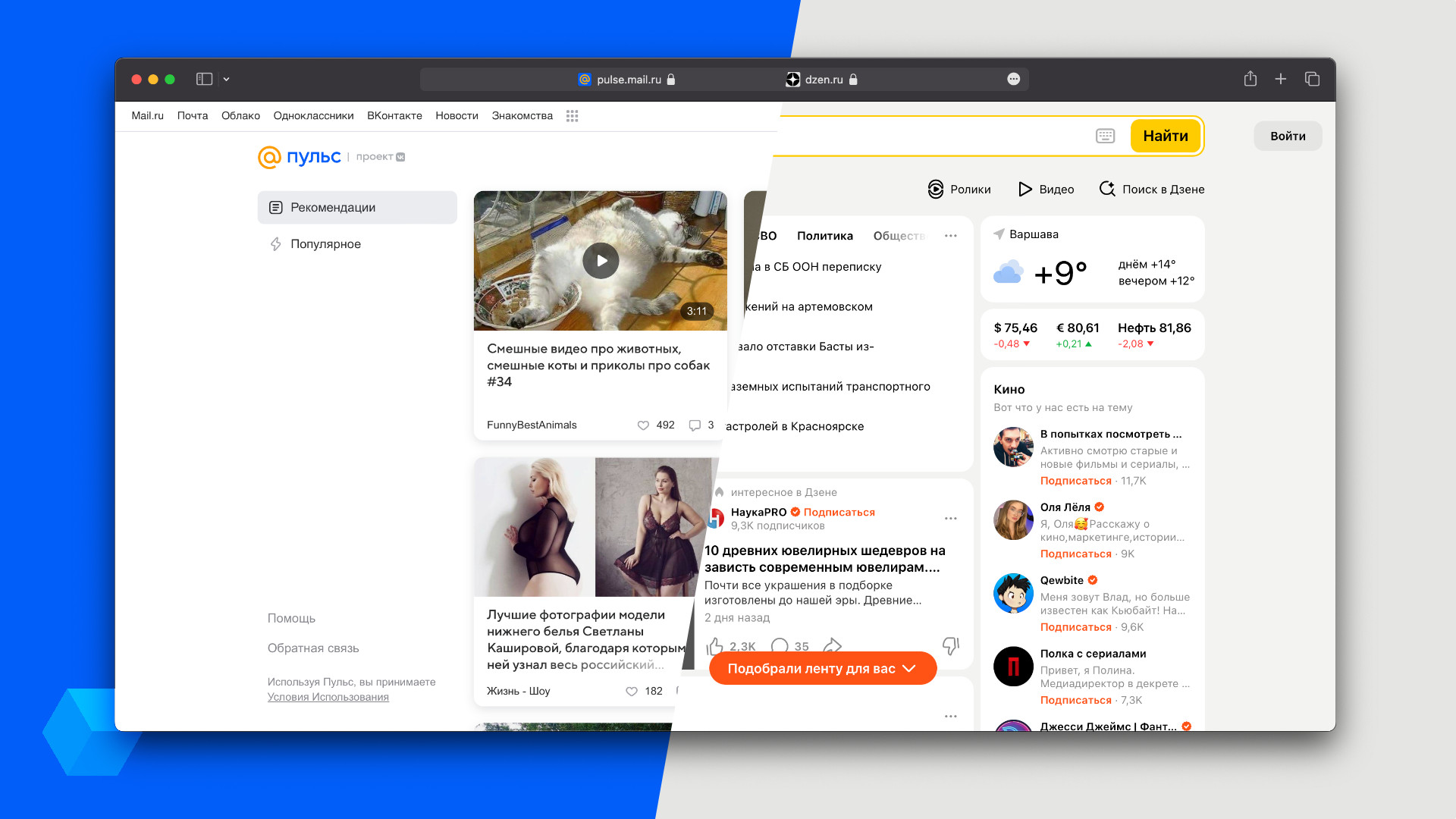The width and height of the screenshot is (1456, 819).
Task: Expand Подобрали ленту для вас button
Action: point(823,668)
